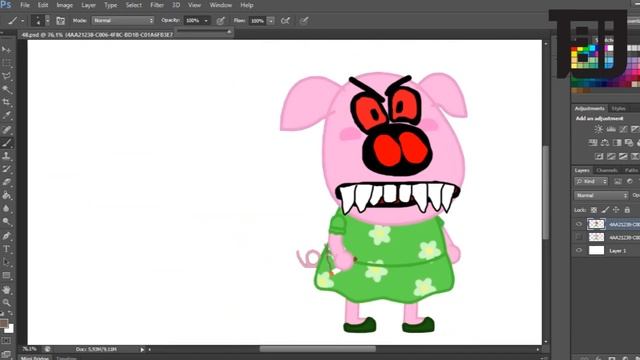The image size is (640, 360).
Task: Select the Paint Bucket tool
Action: [x=7, y=196]
